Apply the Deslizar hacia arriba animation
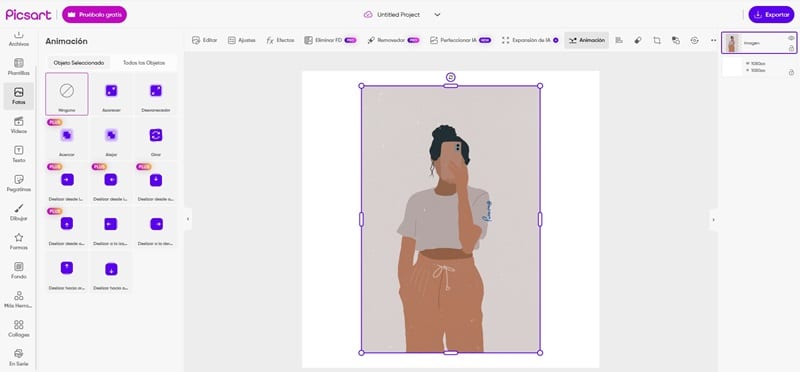The height and width of the screenshot is (372, 800). click(x=66, y=272)
